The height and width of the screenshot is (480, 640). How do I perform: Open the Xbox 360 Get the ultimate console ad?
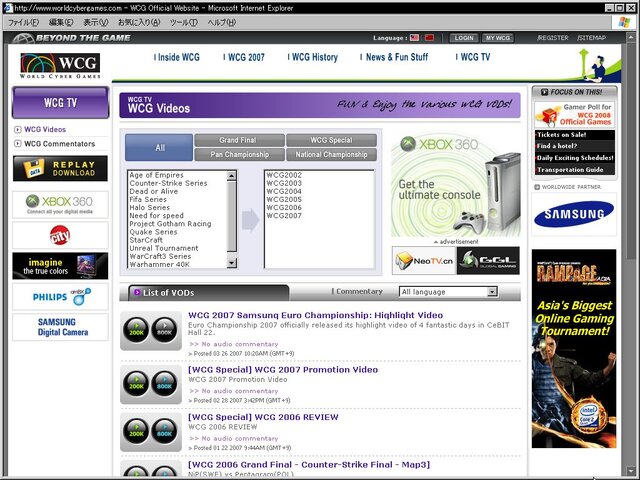click(x=456, y=185)
